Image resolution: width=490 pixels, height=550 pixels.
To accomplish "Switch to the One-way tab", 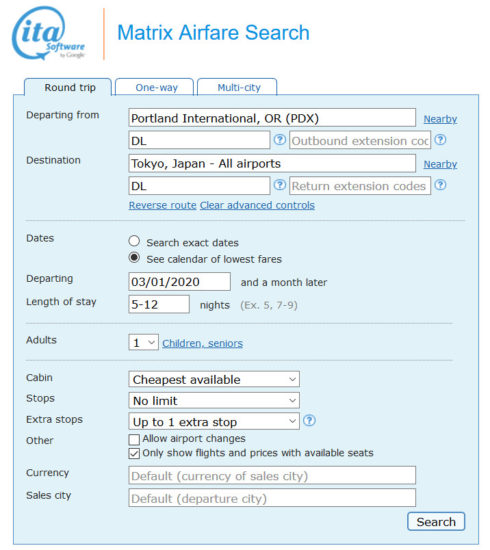I will pos(155,87).
